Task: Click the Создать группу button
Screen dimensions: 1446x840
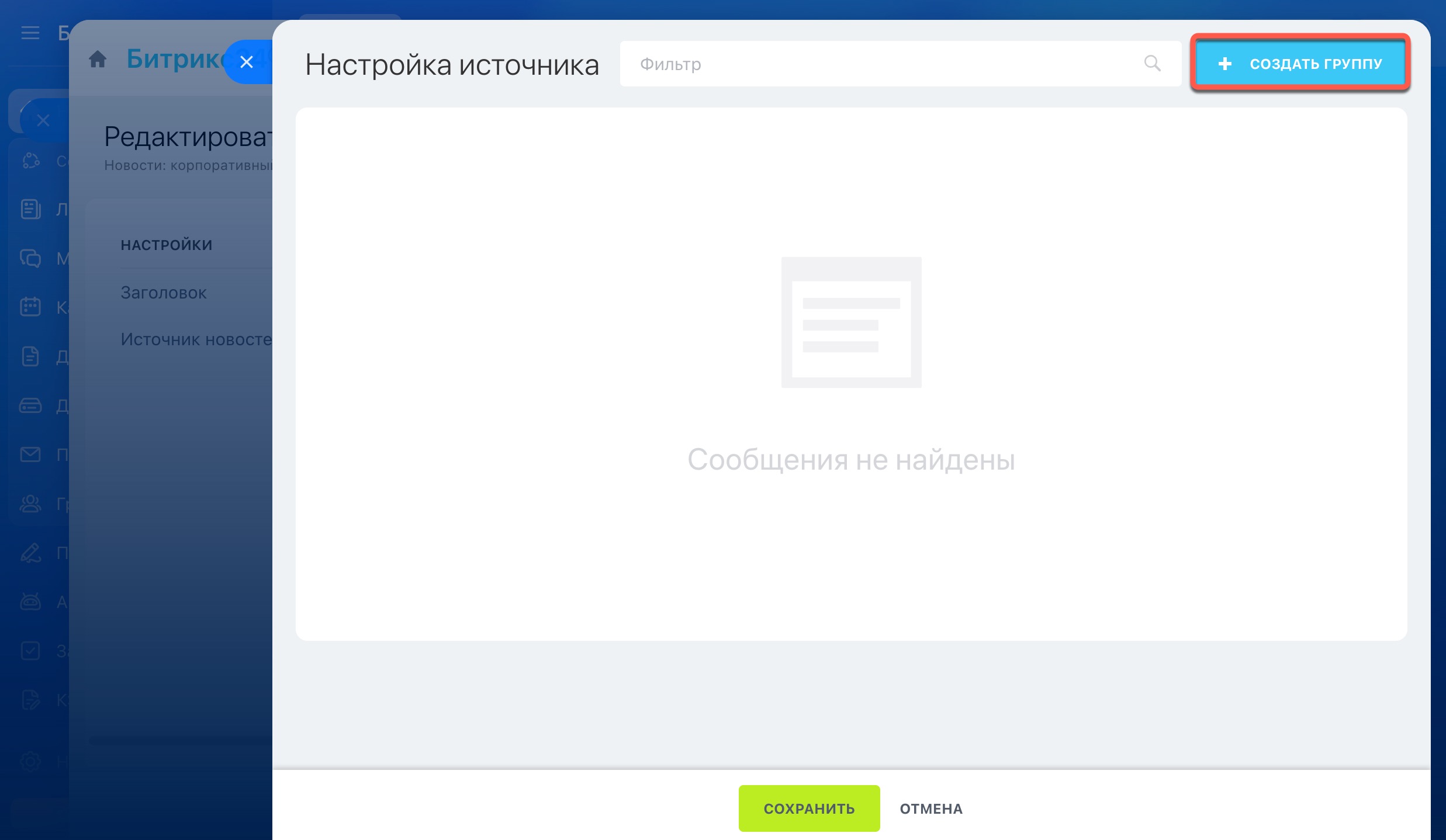Action: click(x=1300, y=63)
